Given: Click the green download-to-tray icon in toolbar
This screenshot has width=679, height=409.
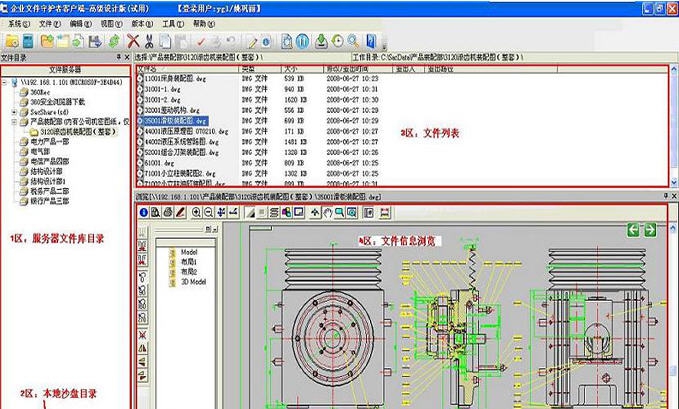Looking at the screenshot, I should pos(321,41).
